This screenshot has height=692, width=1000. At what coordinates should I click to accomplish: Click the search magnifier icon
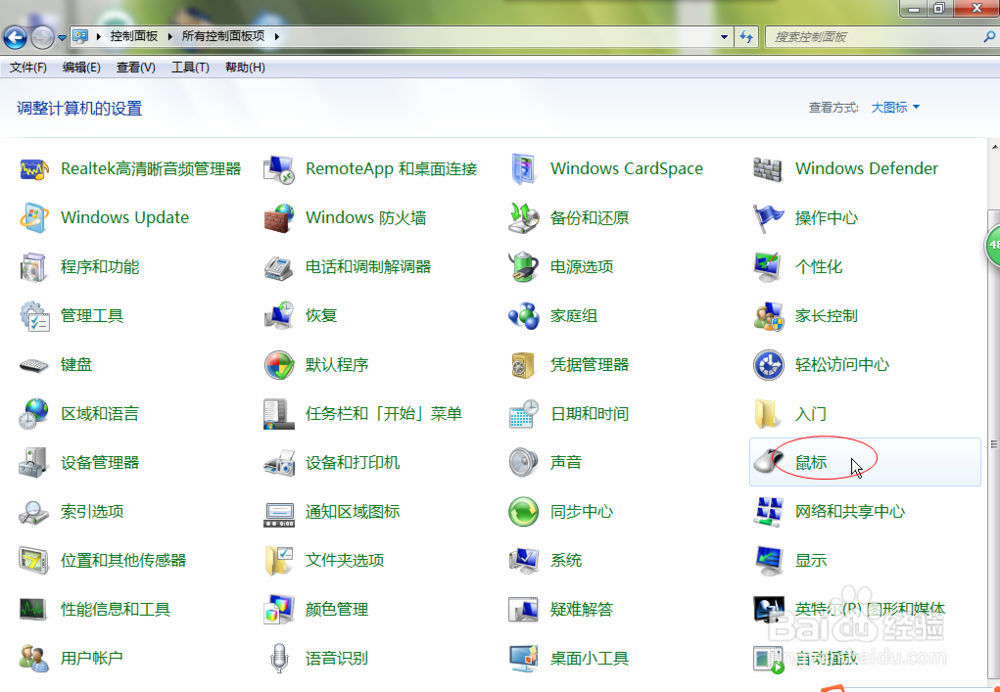[x=989, y=37]
